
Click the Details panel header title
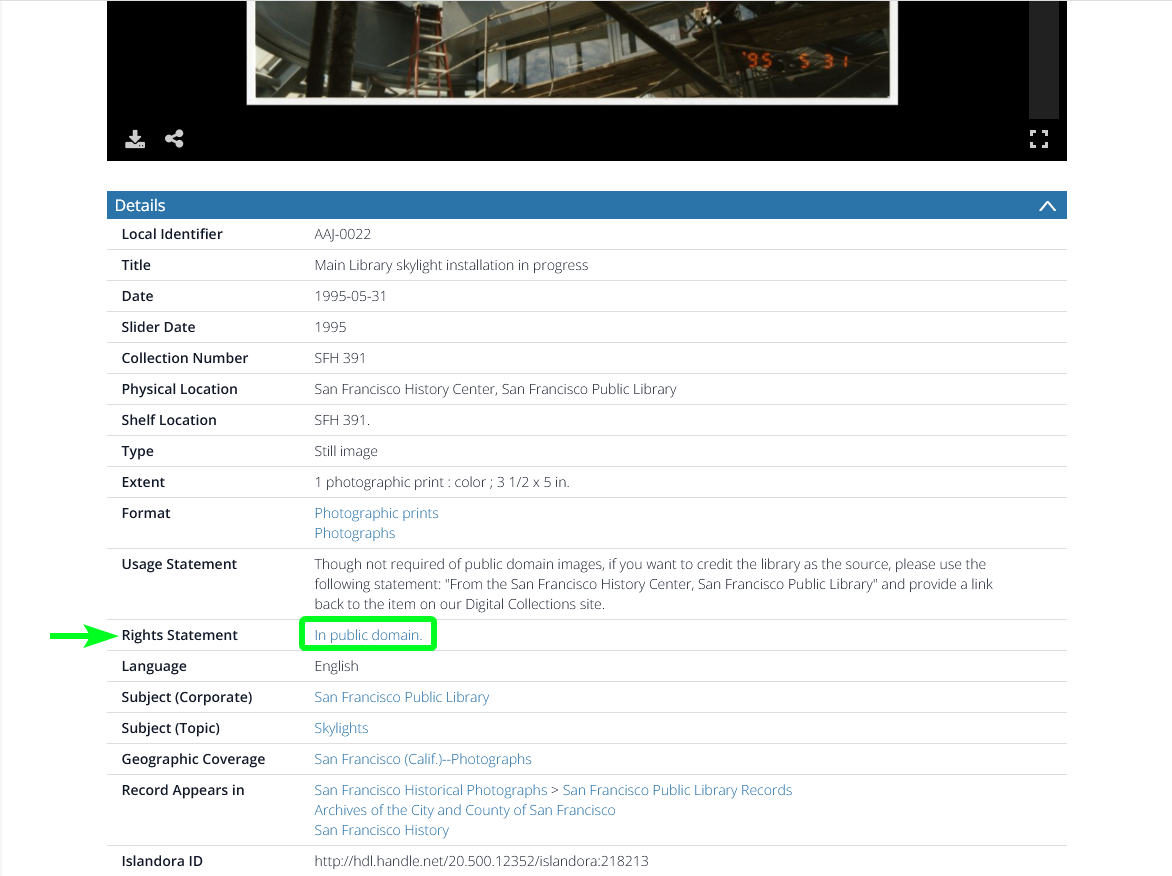pos(140,205)
